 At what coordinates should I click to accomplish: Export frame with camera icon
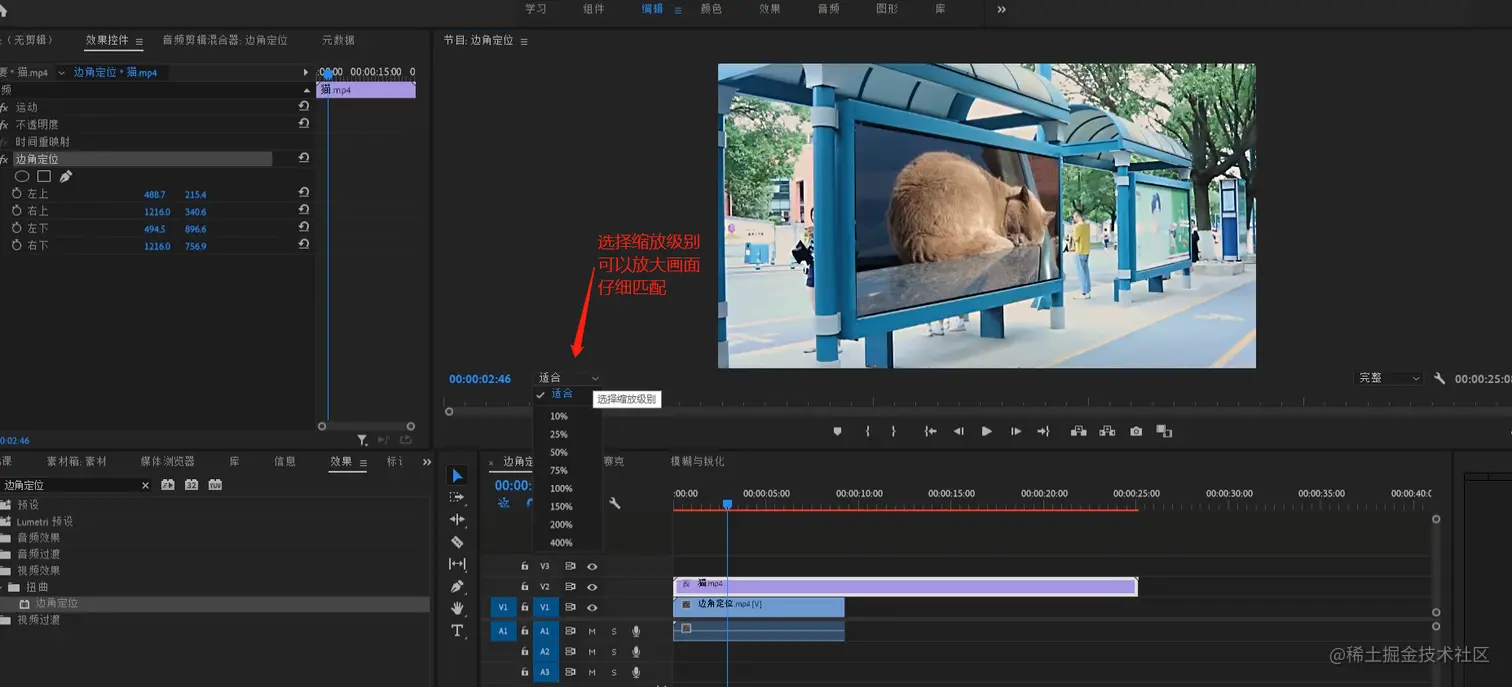pyautogui.click(x=1136, y=431)
